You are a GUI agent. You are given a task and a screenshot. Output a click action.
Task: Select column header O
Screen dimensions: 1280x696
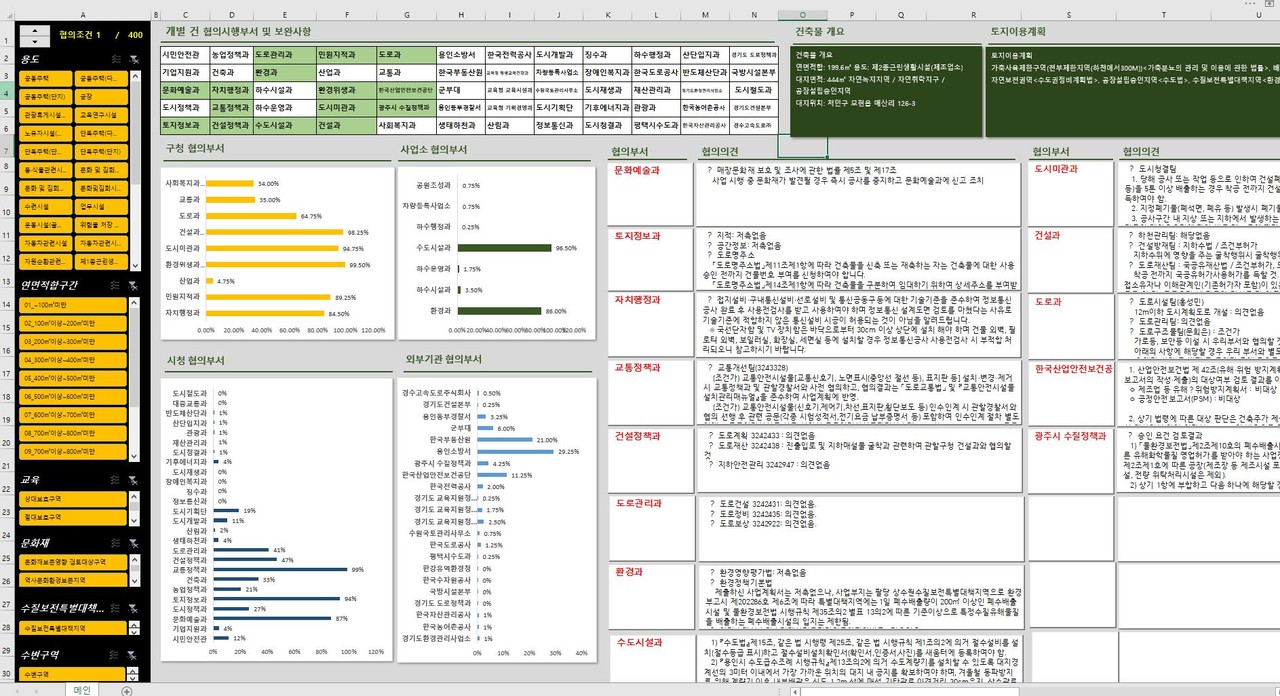pyautogui.click(x=803, y=15)
